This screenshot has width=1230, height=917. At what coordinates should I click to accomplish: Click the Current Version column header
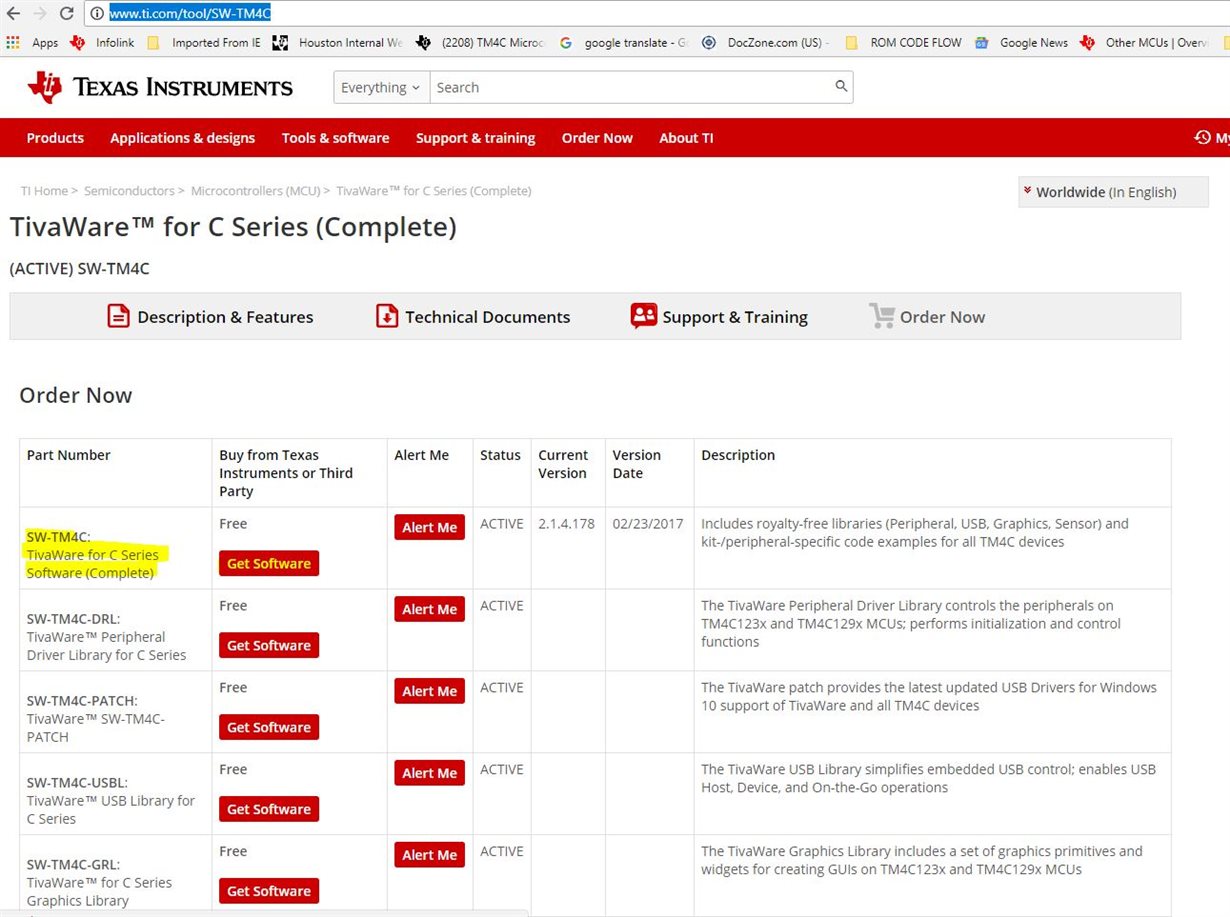[x=563, y=464]
